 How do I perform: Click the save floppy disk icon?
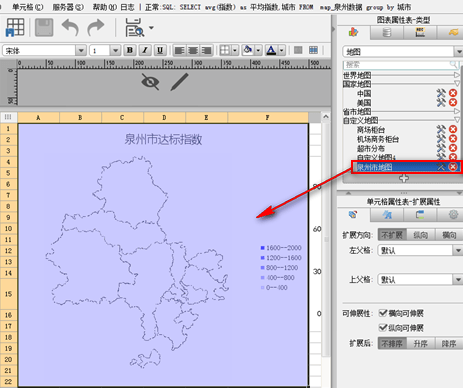(44, 28)
